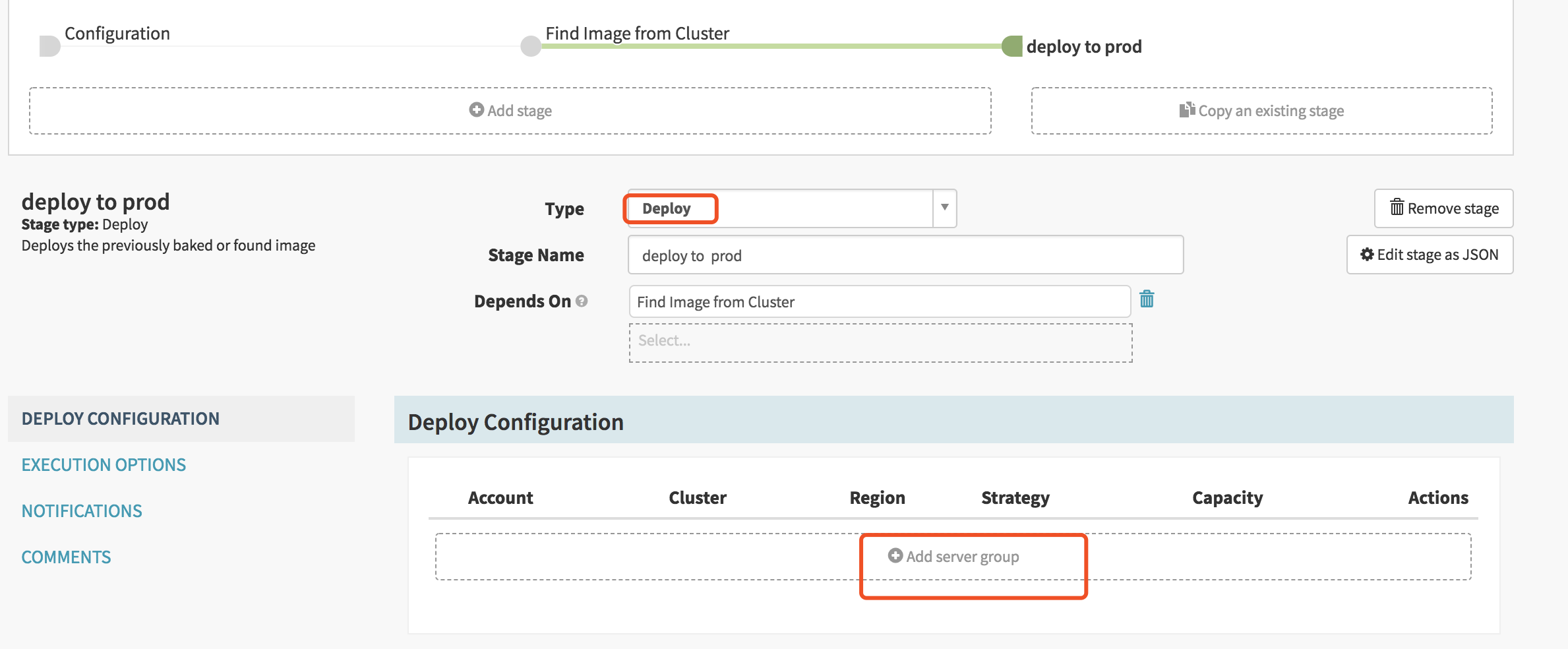
Task: Click the plus icon in Add stage
Action: click(x=476, y=109)
